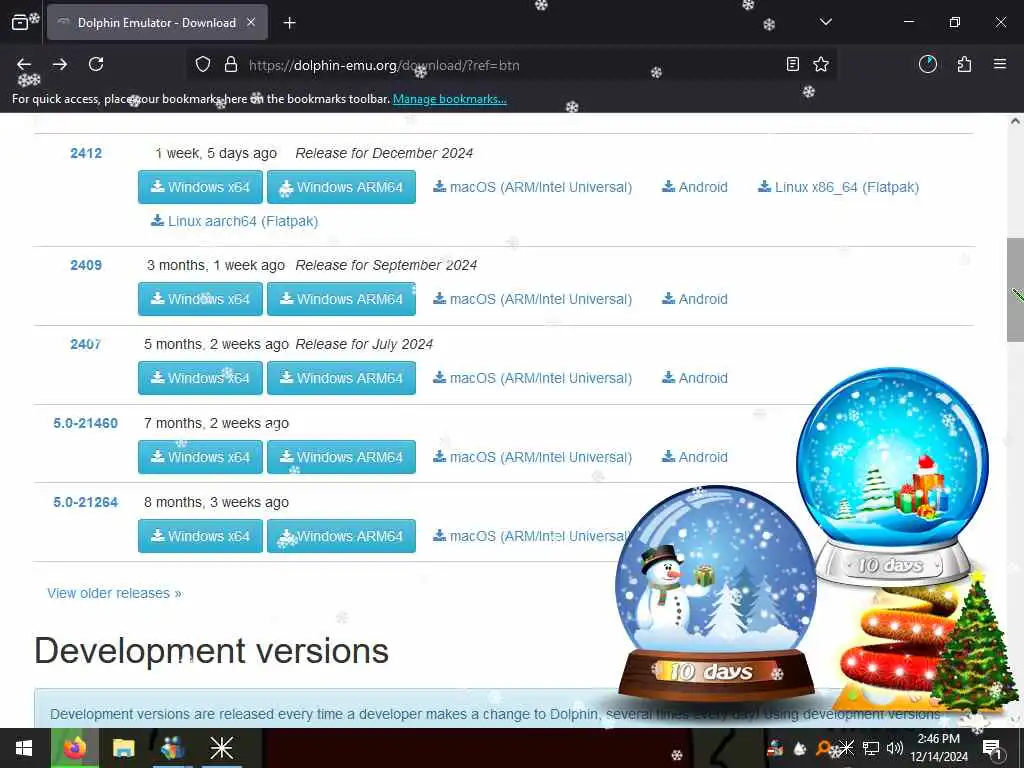The image size is (1024, 768).
Task: Open the network tray icon
Action: click(871, 748)
